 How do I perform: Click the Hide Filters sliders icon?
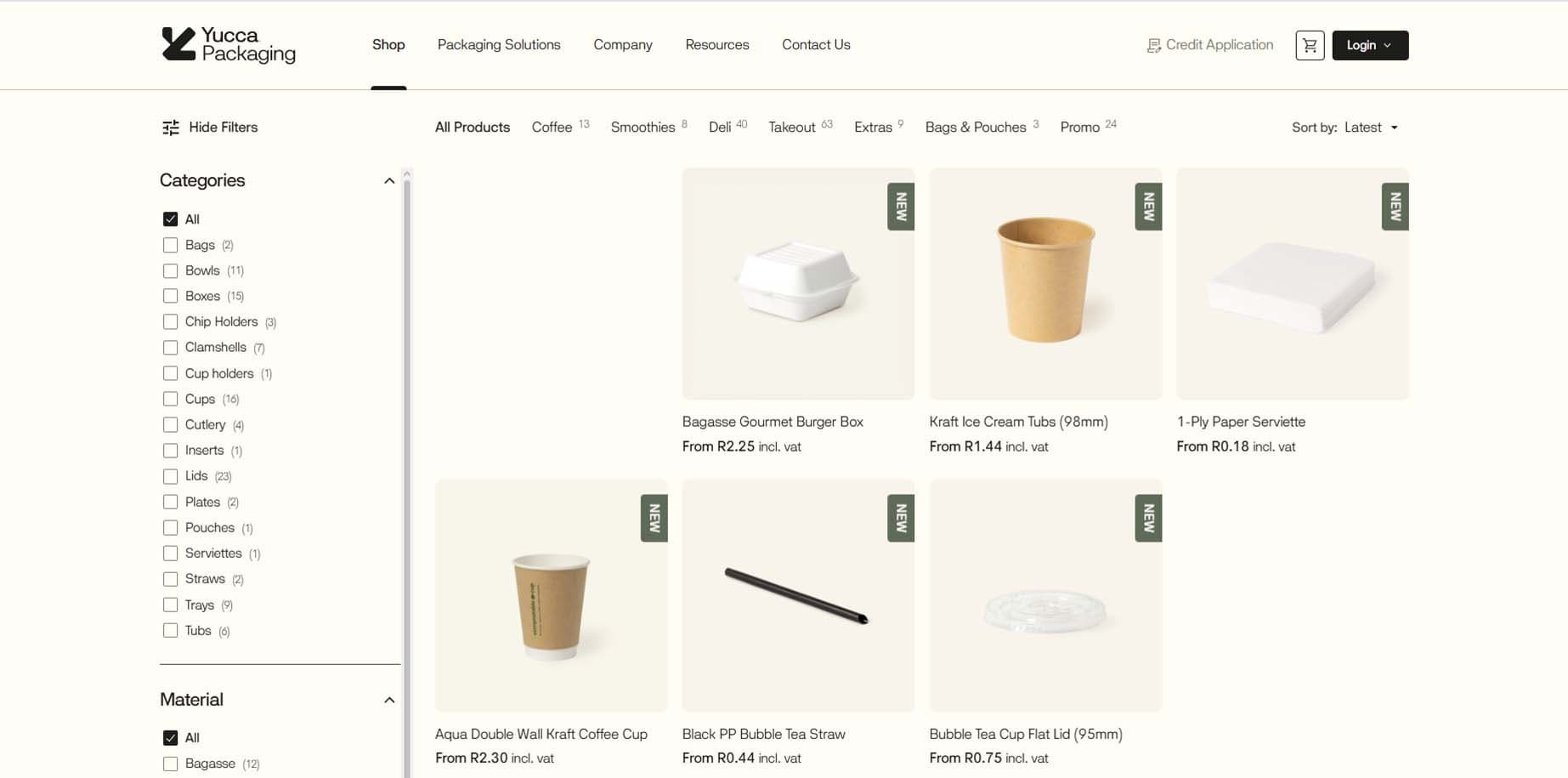pos(171,128)
